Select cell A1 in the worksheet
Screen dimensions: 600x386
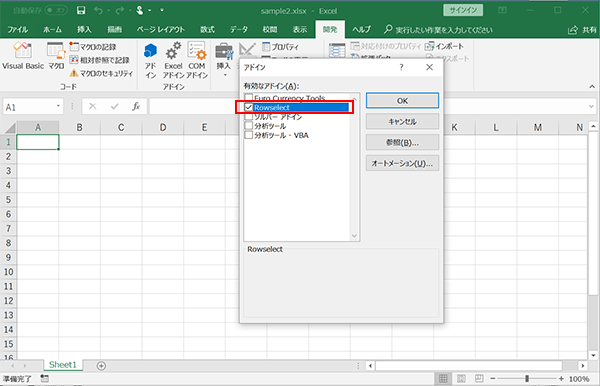point(38,142)
